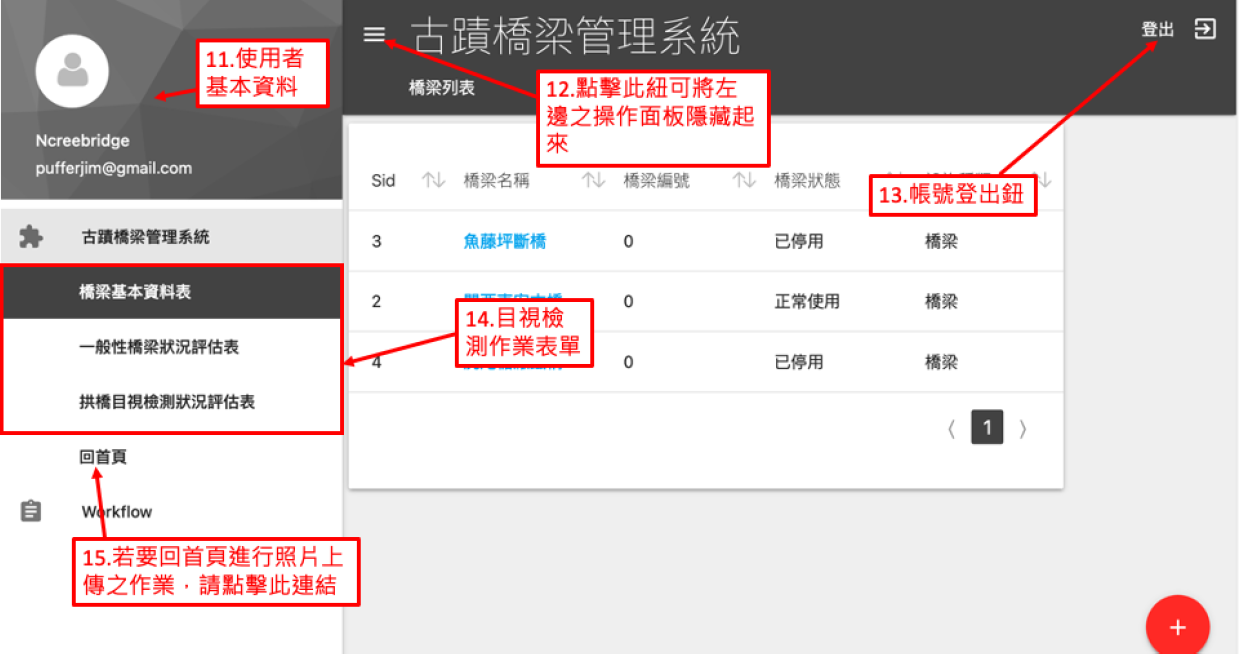
Task: Switch to the 橋梁列表 tab
Action: (x=441, y=88)
